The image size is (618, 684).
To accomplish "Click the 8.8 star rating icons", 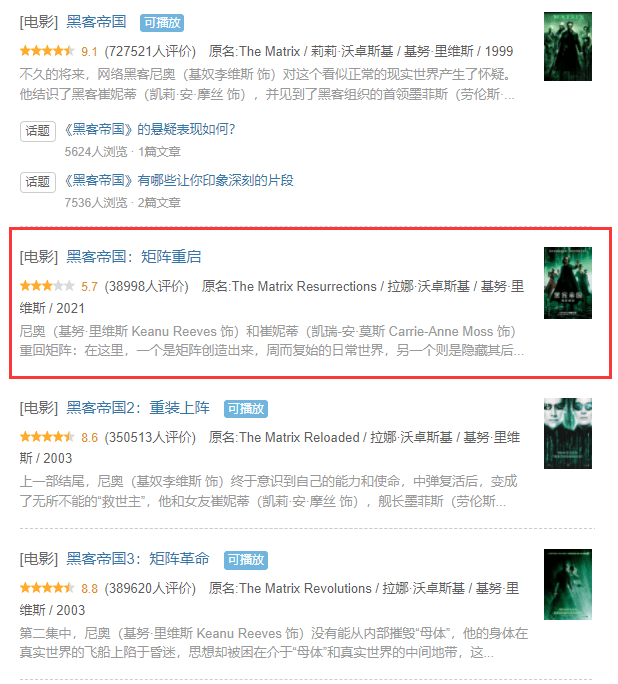I will point(47,588).
